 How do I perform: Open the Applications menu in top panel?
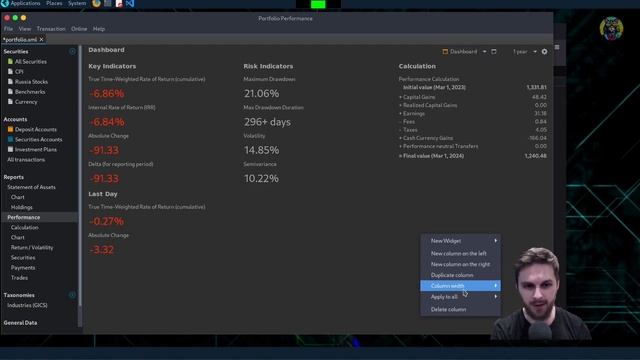[25, 3]
